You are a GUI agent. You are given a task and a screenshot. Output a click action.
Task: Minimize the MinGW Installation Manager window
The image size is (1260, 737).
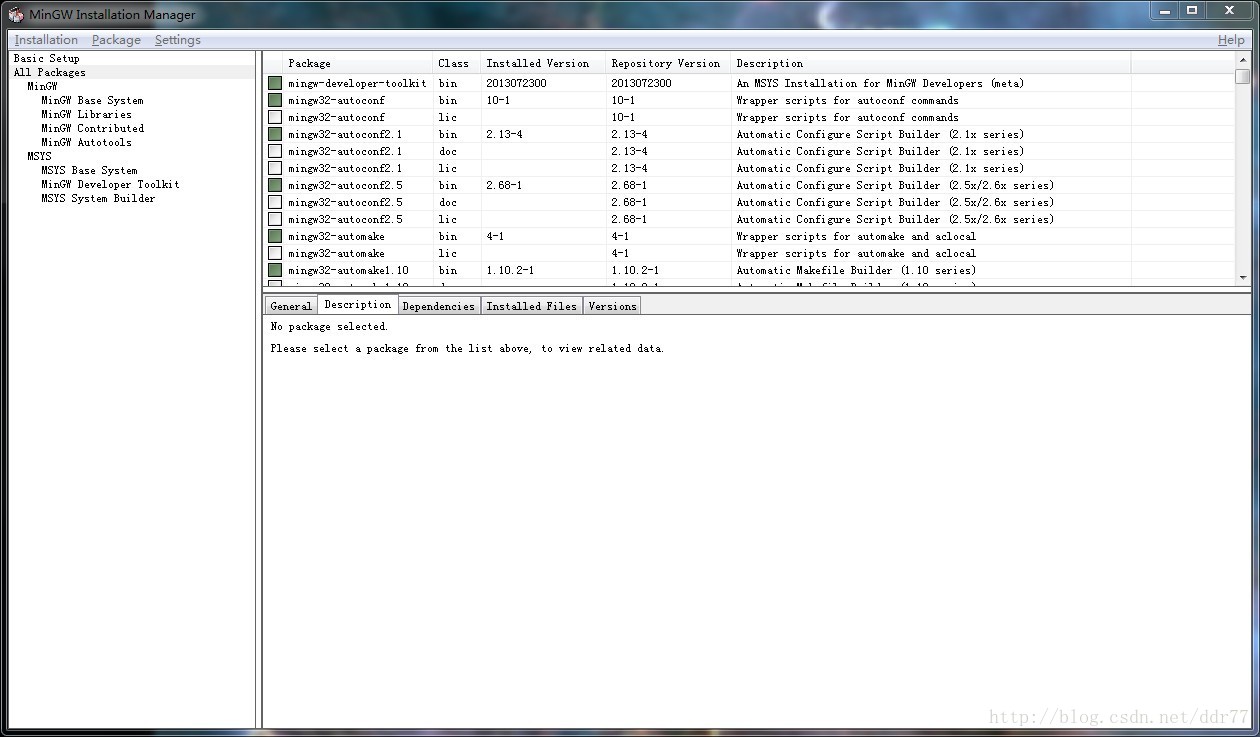coord(1164,10)
